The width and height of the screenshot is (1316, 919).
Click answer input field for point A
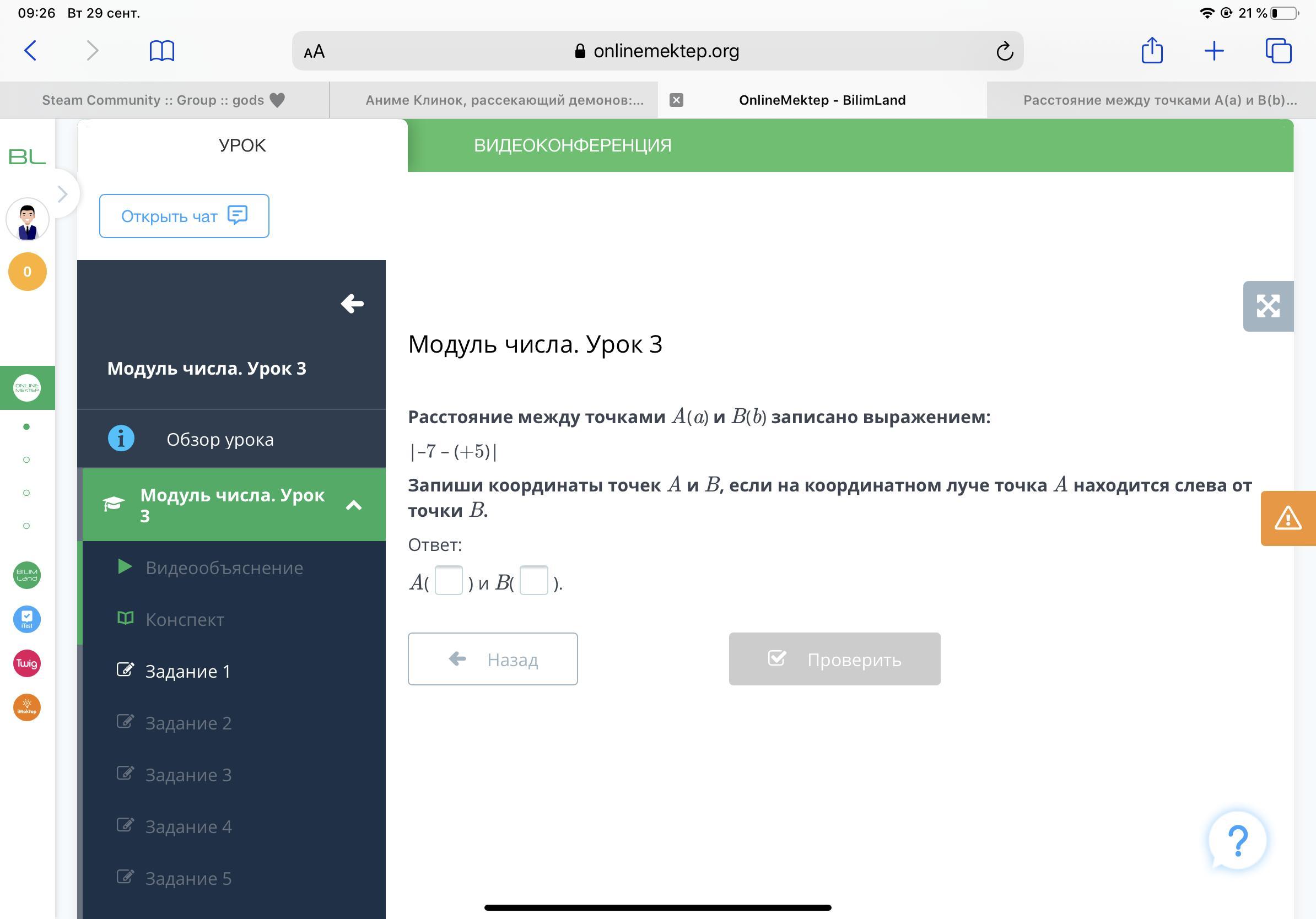click(448, 581)
